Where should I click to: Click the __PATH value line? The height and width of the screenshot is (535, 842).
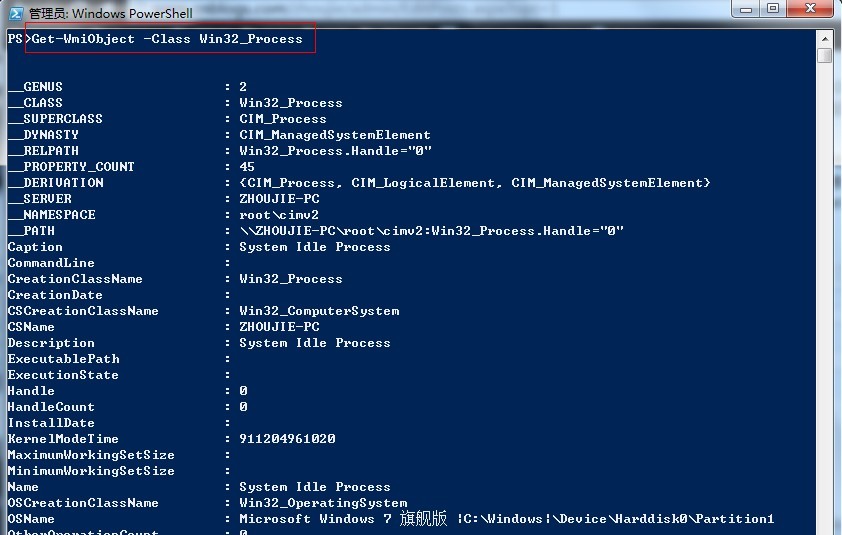[431, 231]
